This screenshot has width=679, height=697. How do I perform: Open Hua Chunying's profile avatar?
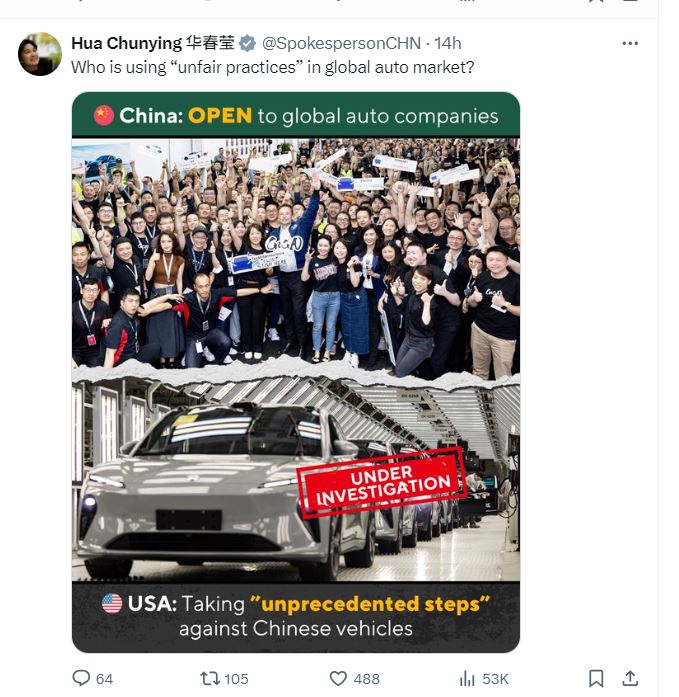[x=40, y=54]
